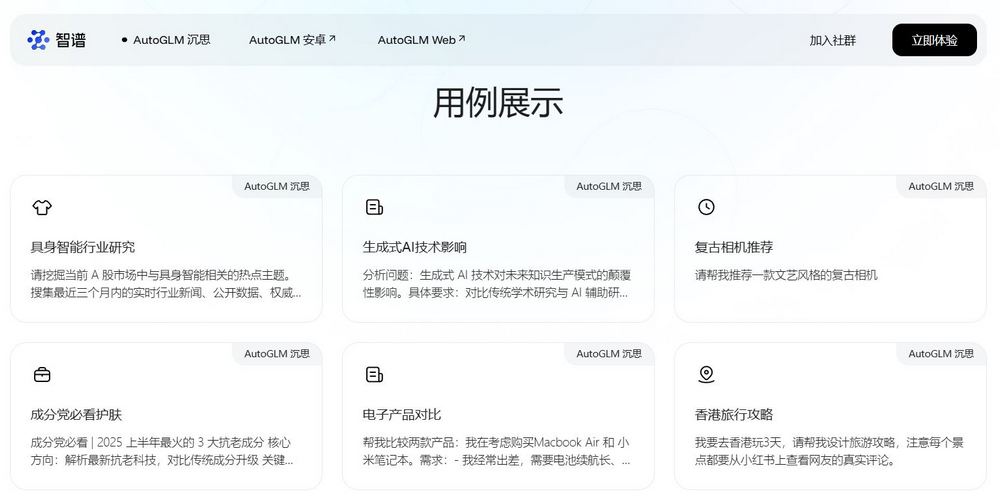Open the AutoGLM 安卓 external link
The image size is (1000, 504).
[292, 40]
